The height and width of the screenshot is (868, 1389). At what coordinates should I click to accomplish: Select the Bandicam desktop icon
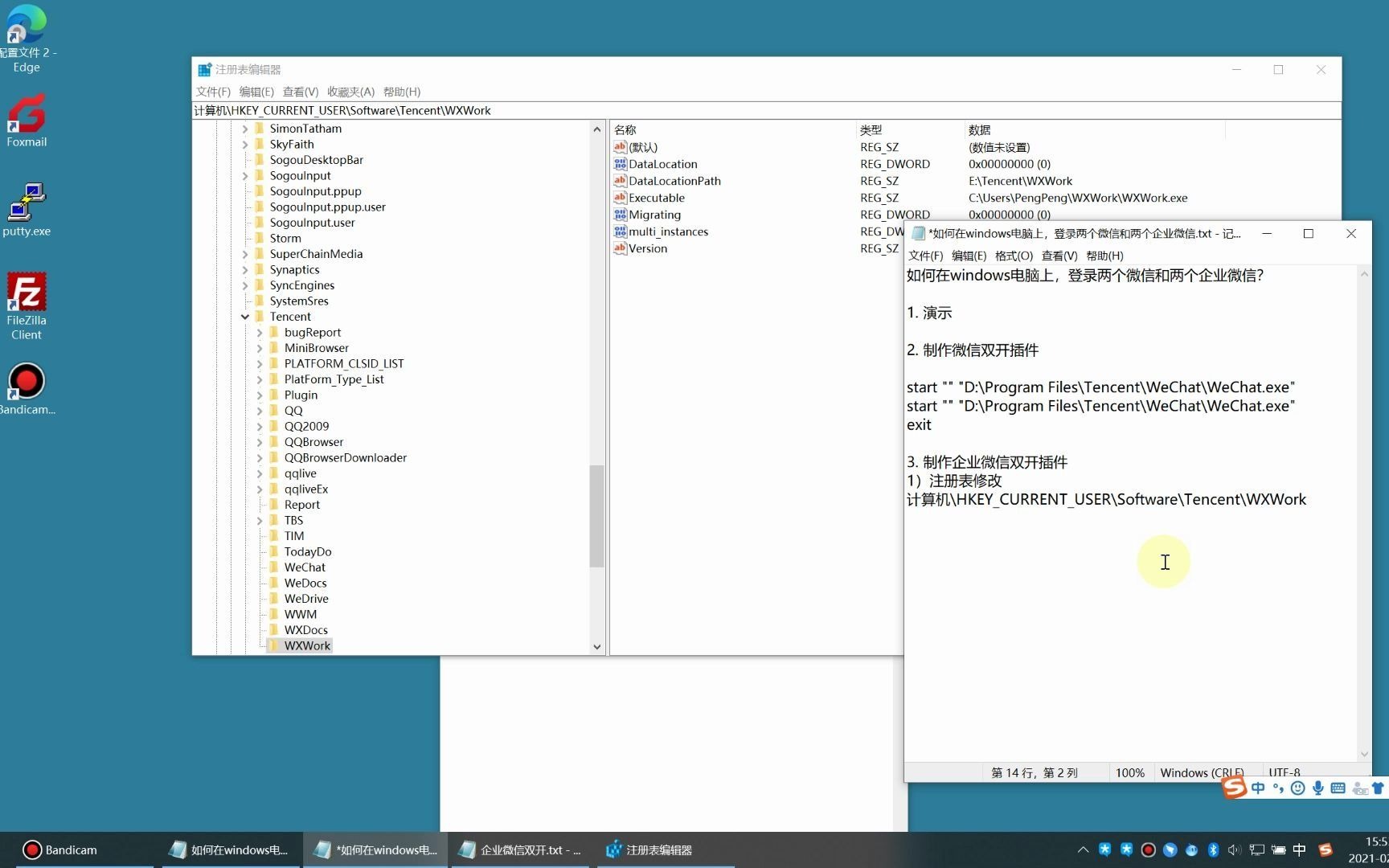click(27, 390)
